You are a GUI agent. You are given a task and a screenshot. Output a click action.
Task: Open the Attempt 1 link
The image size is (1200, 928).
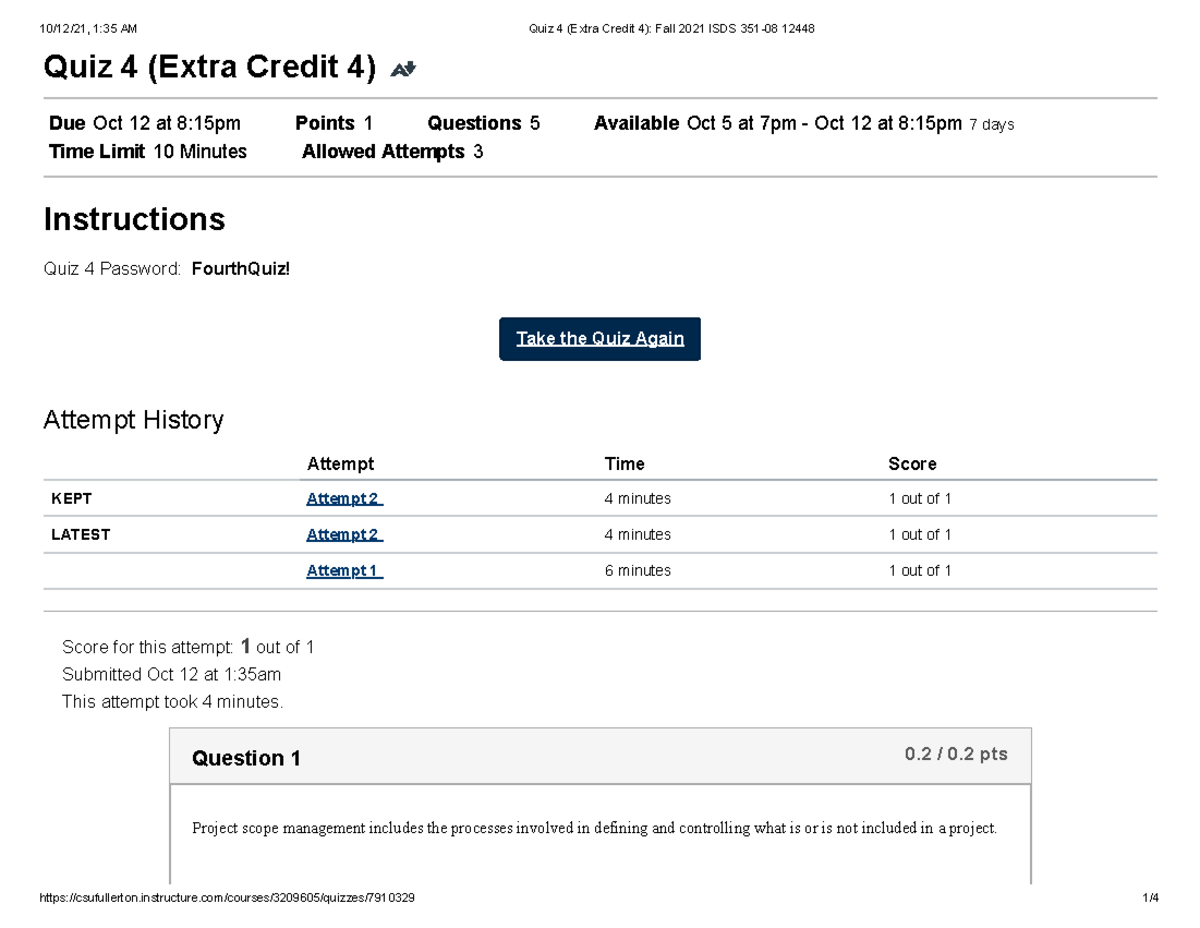click(x=344, y=570)
